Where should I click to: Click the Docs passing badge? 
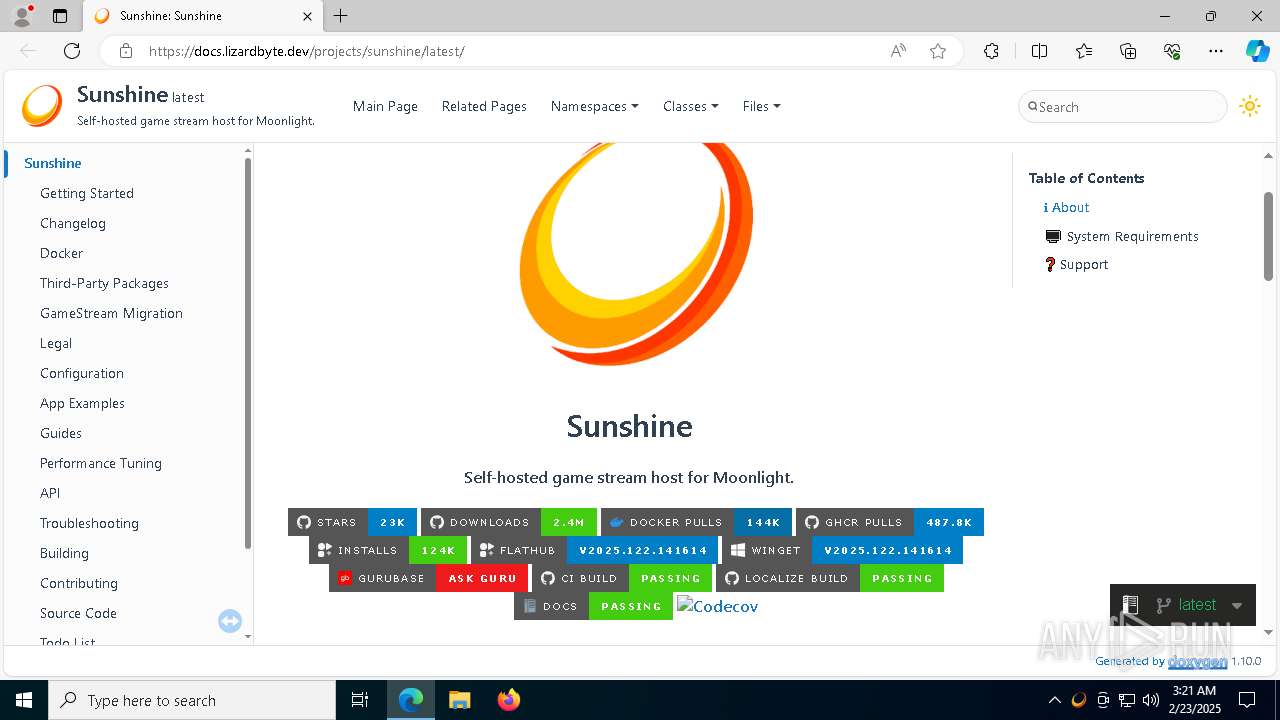593,606
